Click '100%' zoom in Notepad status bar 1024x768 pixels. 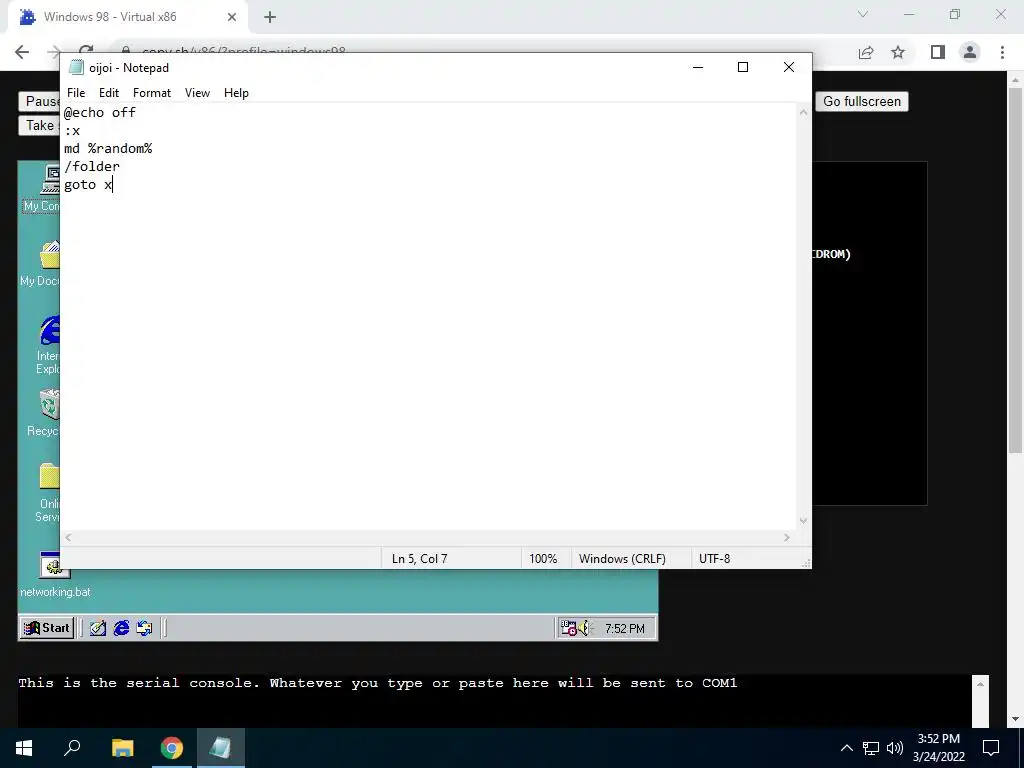point(543,558)
